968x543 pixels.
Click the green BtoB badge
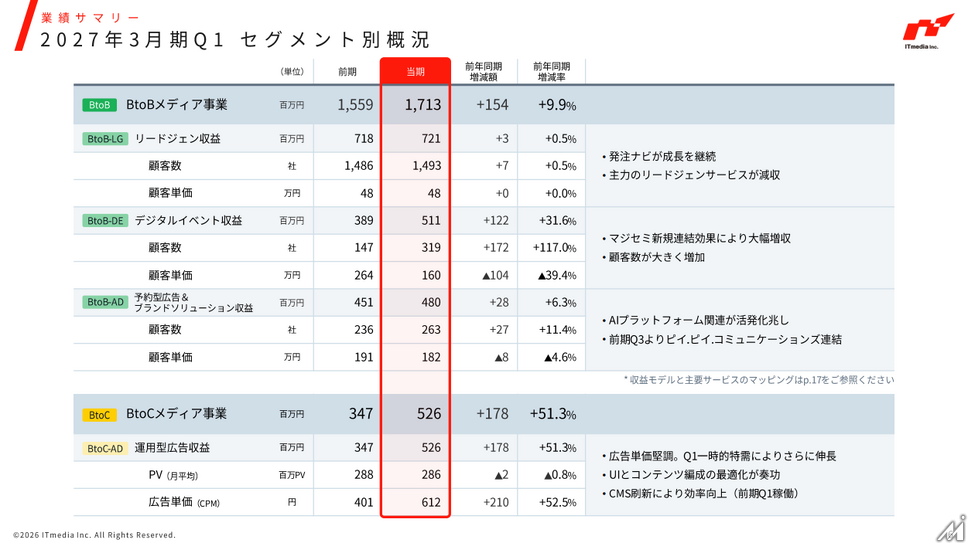click(x=99, y=105)
